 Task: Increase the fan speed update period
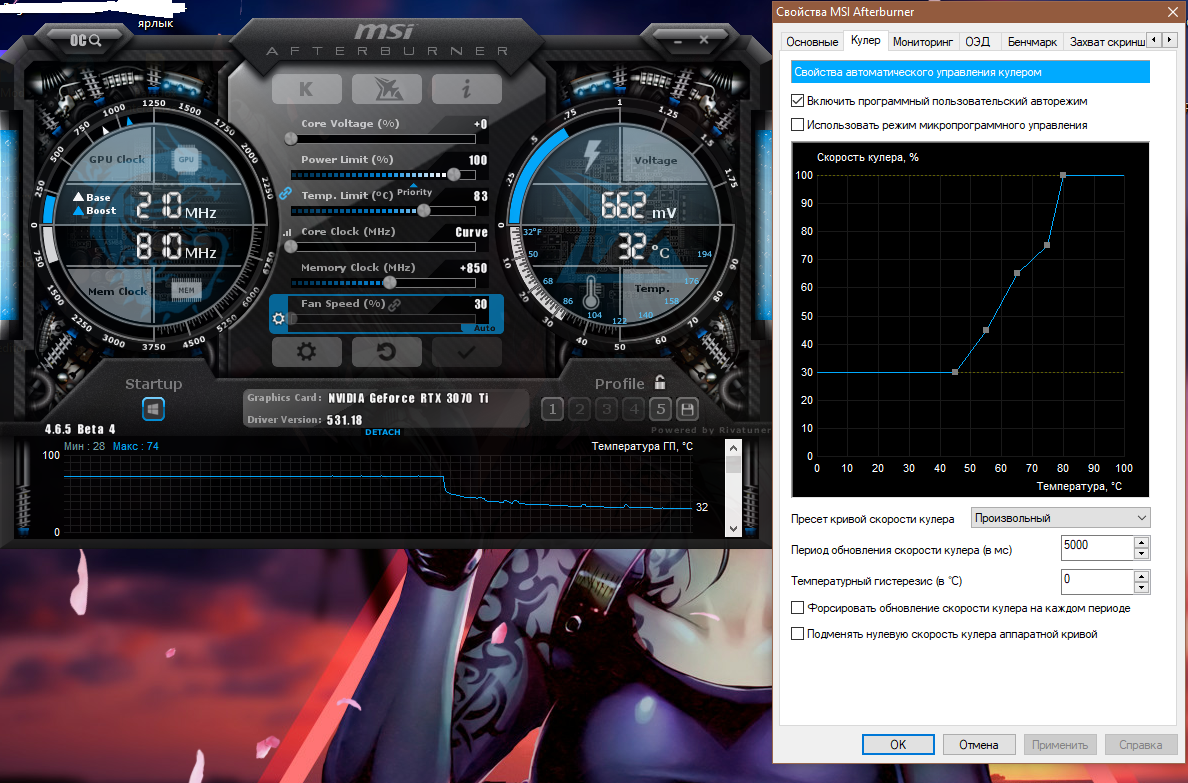pos(1142,542)
